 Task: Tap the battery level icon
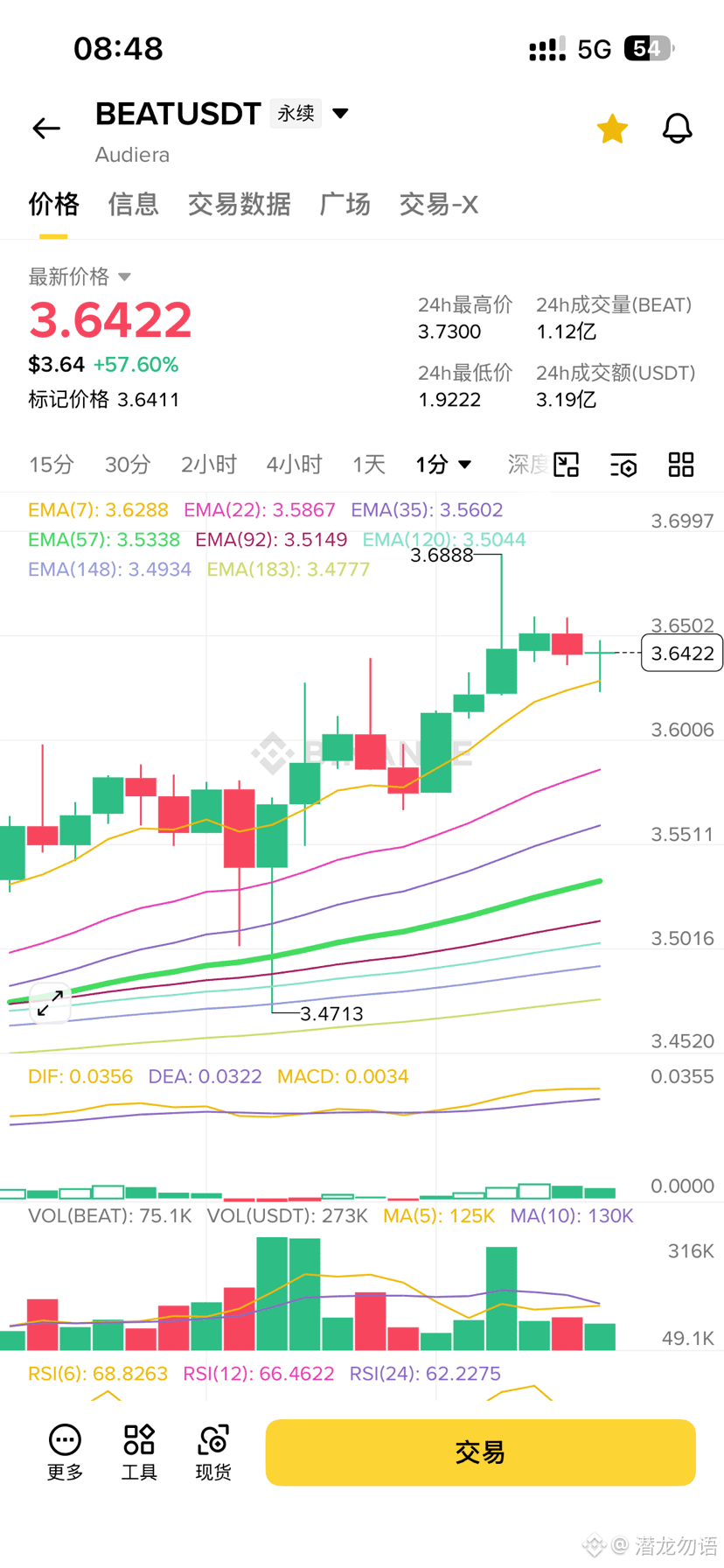click(x=648, y=48)
